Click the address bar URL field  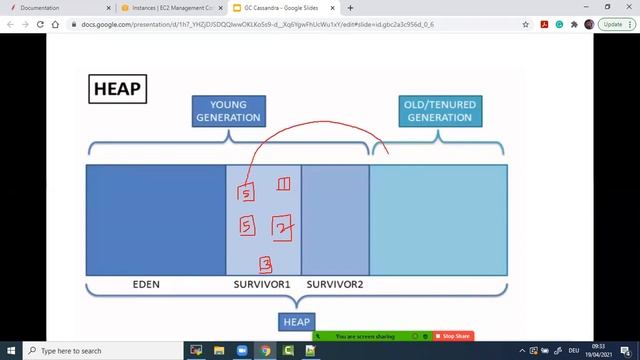click(x=257, y=24)
